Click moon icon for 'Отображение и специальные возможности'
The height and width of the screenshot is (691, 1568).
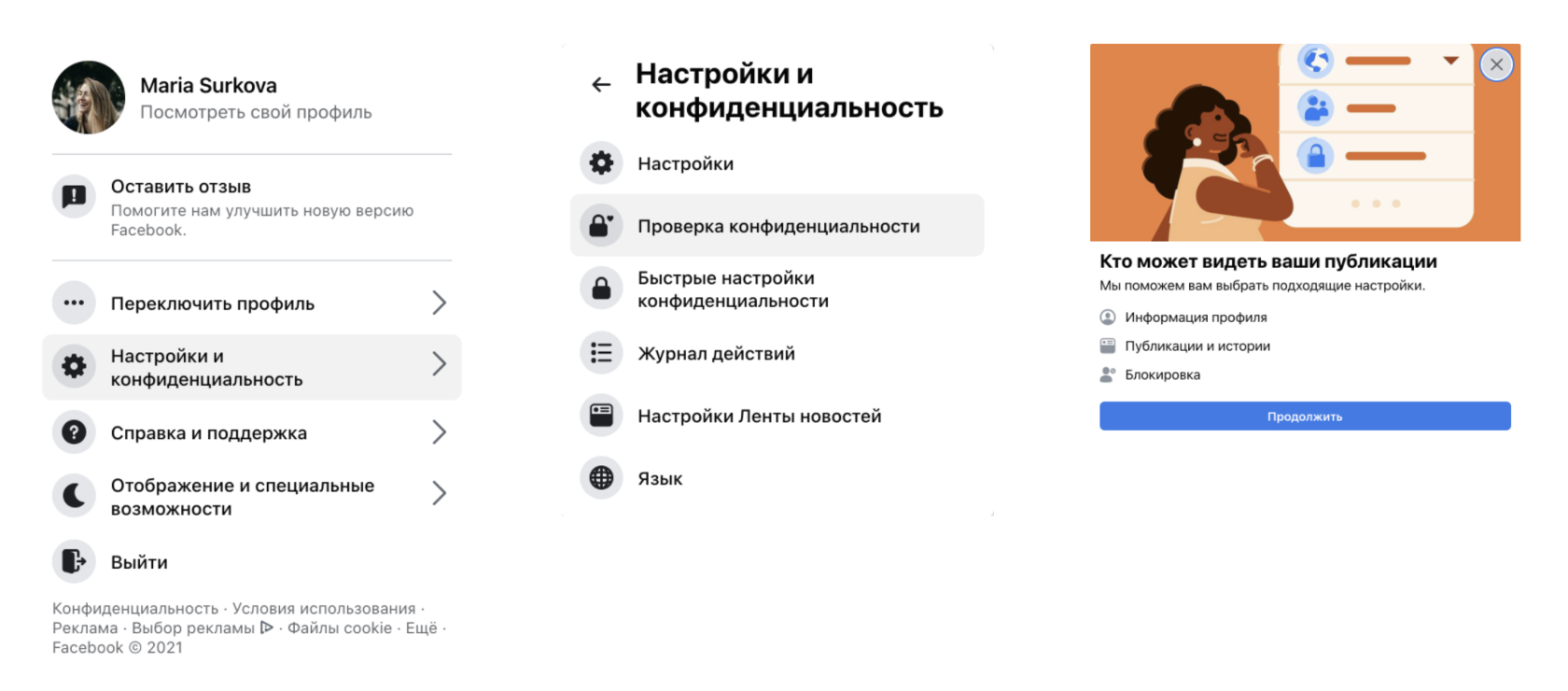coord(74,496)
